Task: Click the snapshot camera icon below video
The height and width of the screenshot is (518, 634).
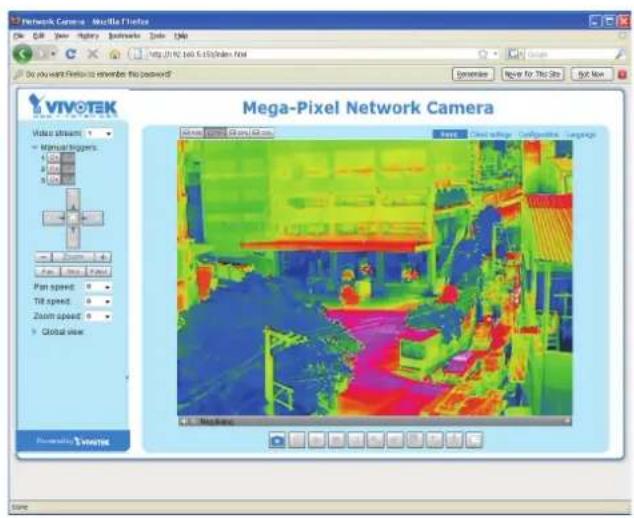Action: tap(277, 440)
